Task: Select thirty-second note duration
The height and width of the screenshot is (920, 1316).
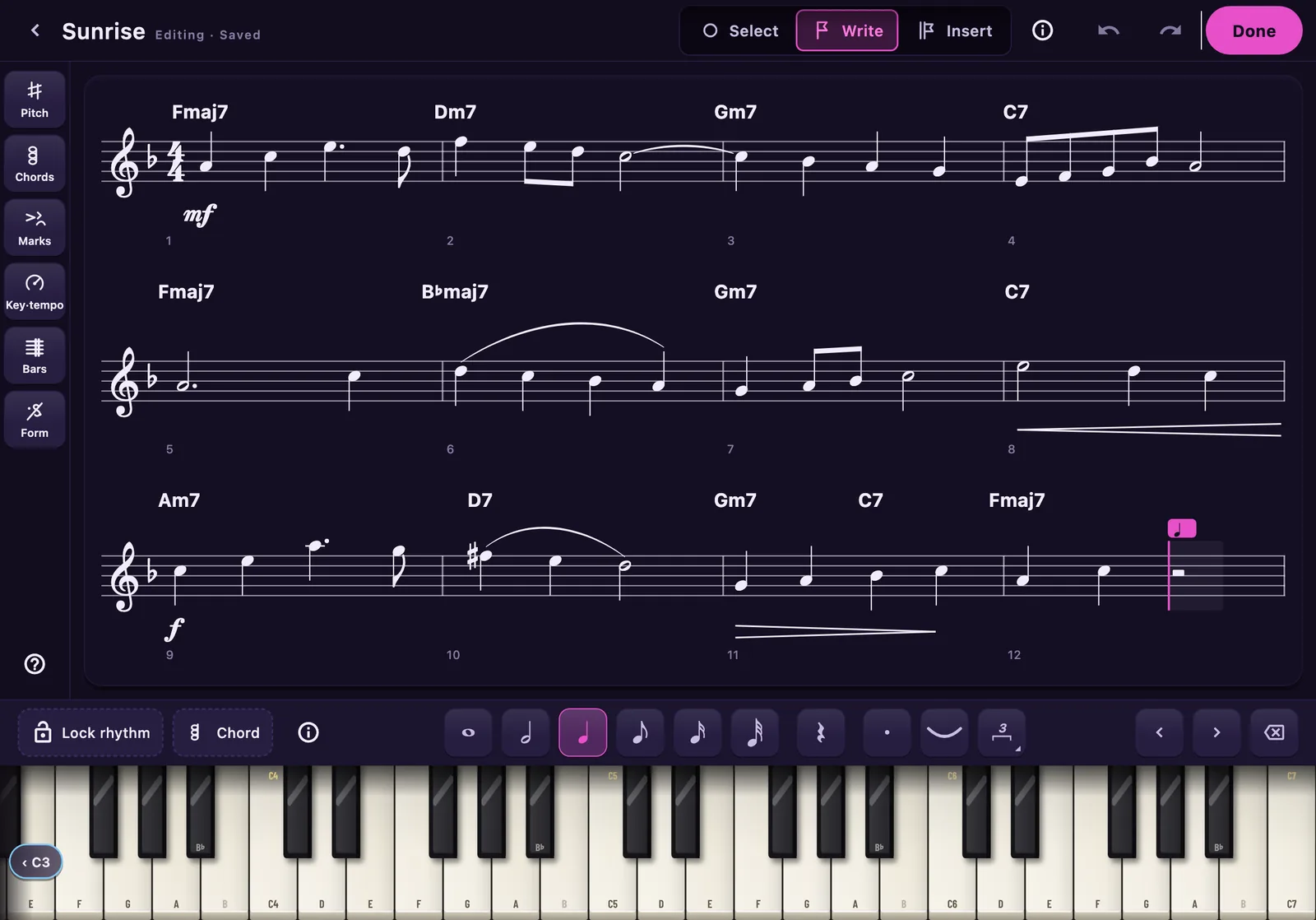Action: click(x=755, y=732)
